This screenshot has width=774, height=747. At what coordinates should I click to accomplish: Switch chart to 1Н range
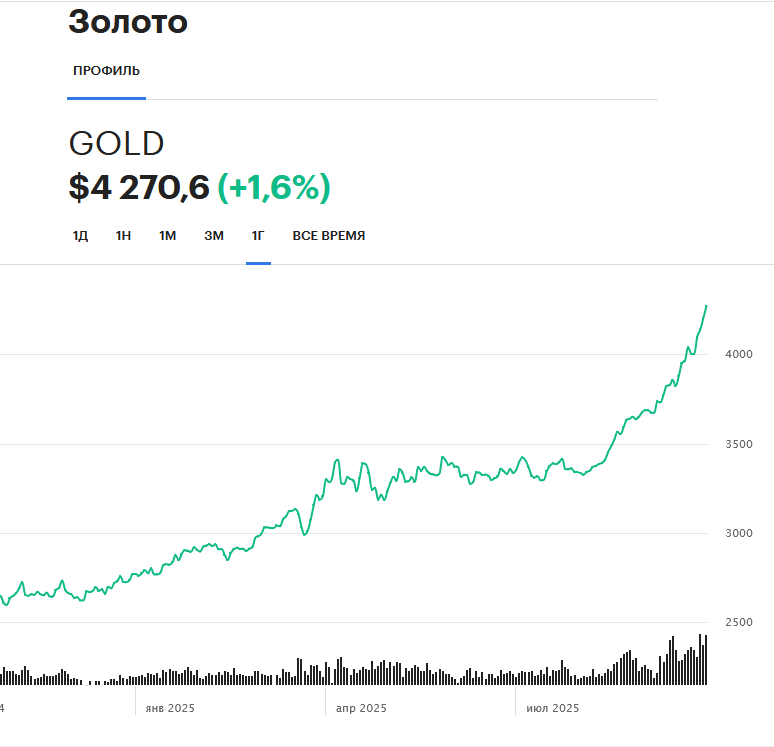(x=123, y=236)
